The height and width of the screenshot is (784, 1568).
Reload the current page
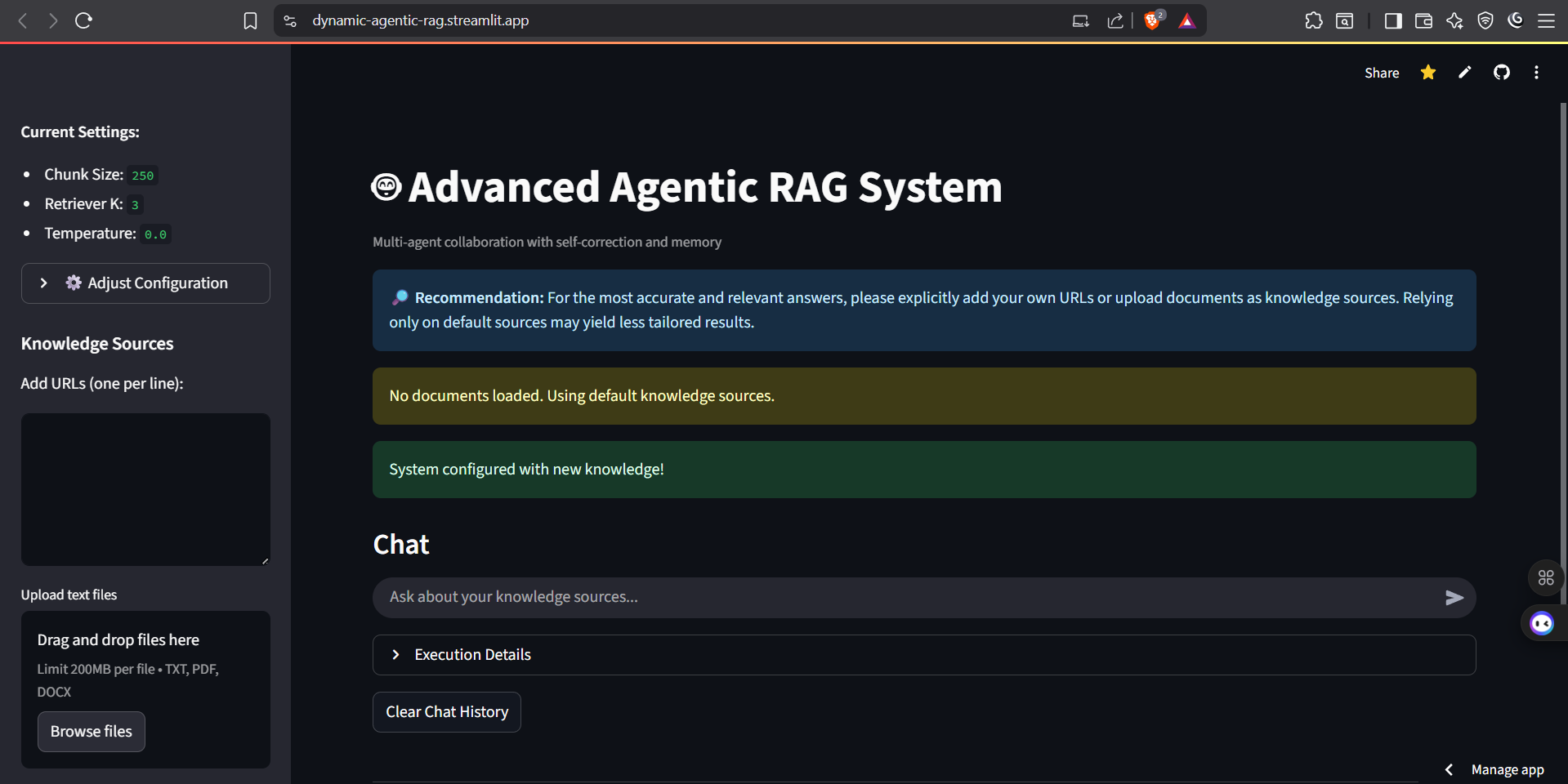click(83, 20)
